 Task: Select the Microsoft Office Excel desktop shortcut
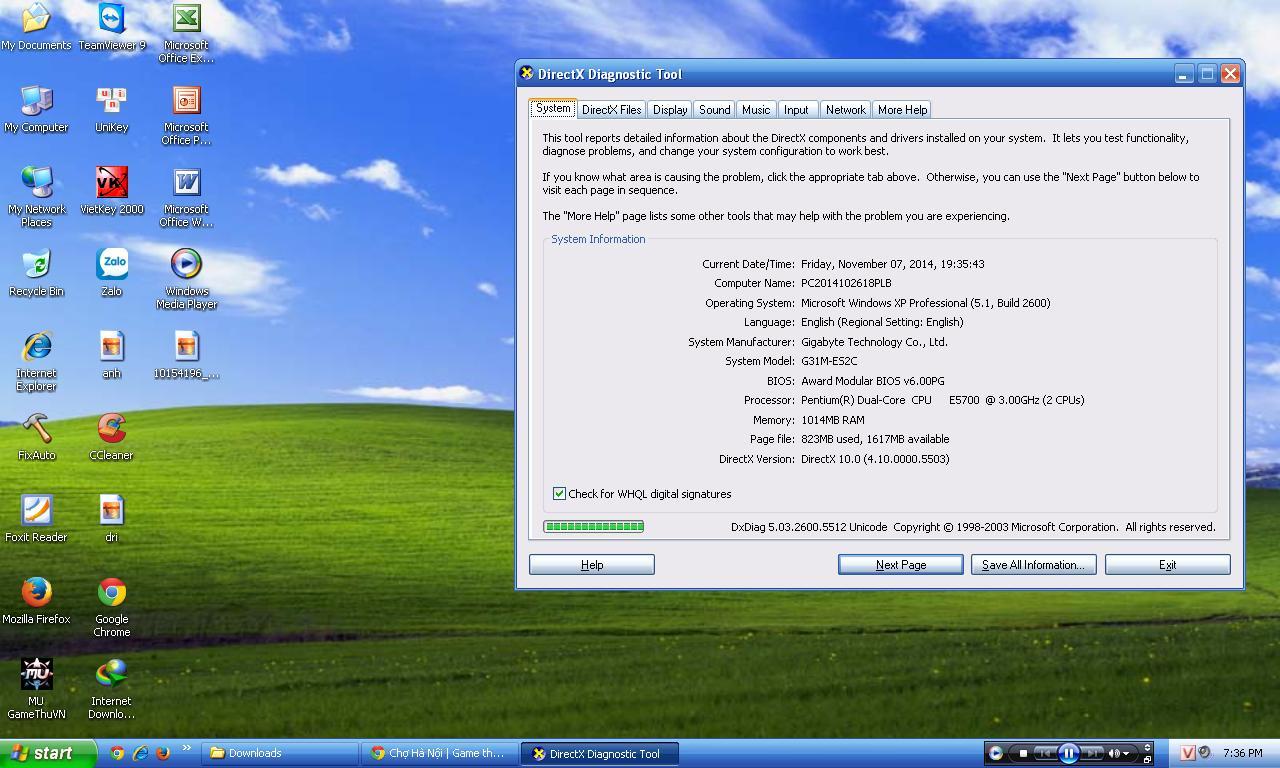coord(186,32)
